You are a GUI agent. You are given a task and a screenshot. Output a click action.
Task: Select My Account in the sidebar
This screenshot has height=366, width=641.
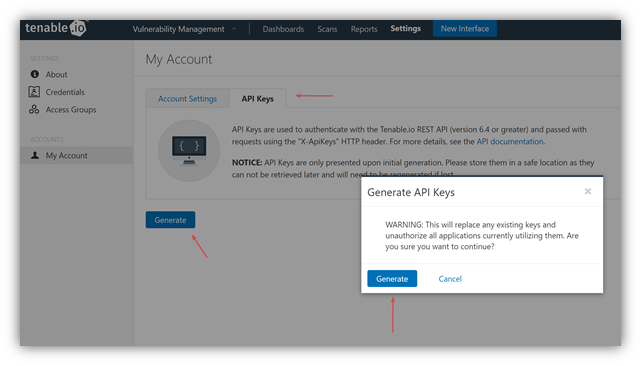[76, 155]
